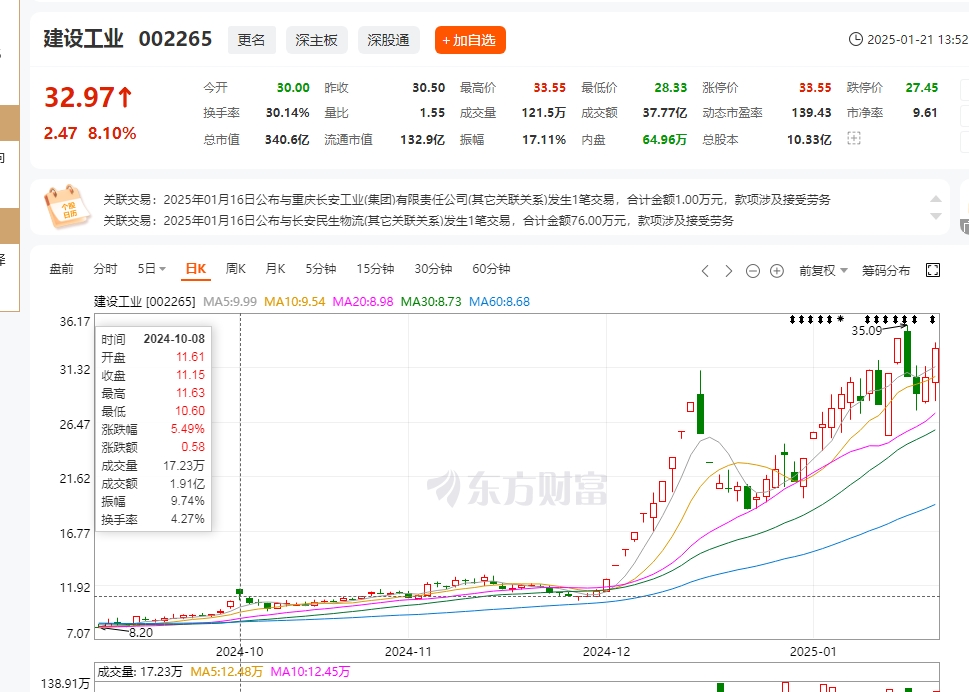Expand more quote fields icon beside 总股本
969x692 pixels.
click(853, 138)
